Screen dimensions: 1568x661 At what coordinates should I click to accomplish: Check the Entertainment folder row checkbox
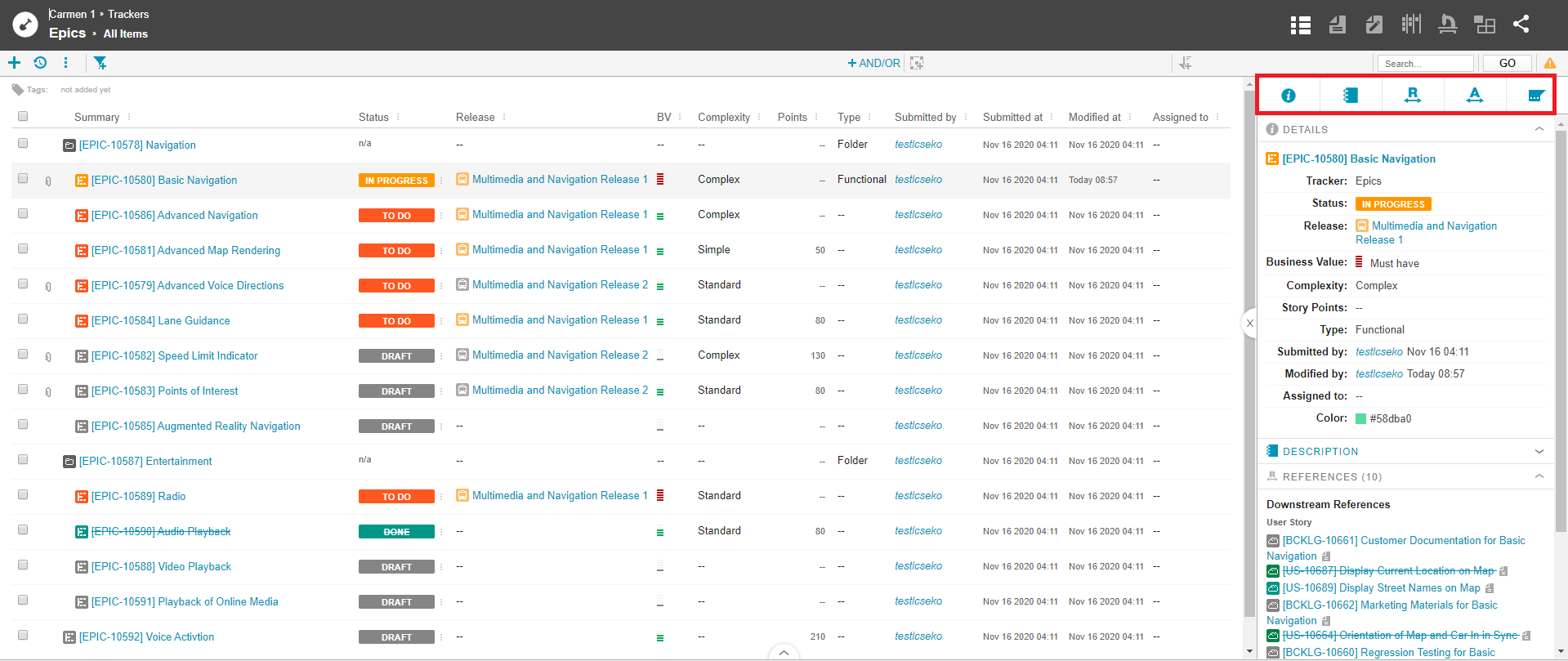(23, 459)
